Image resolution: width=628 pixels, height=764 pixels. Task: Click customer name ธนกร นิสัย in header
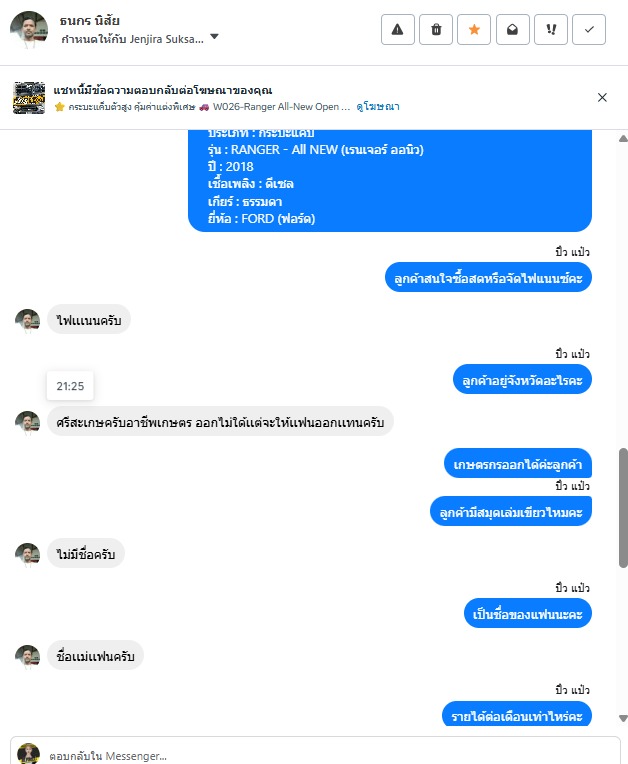[90, 21]
